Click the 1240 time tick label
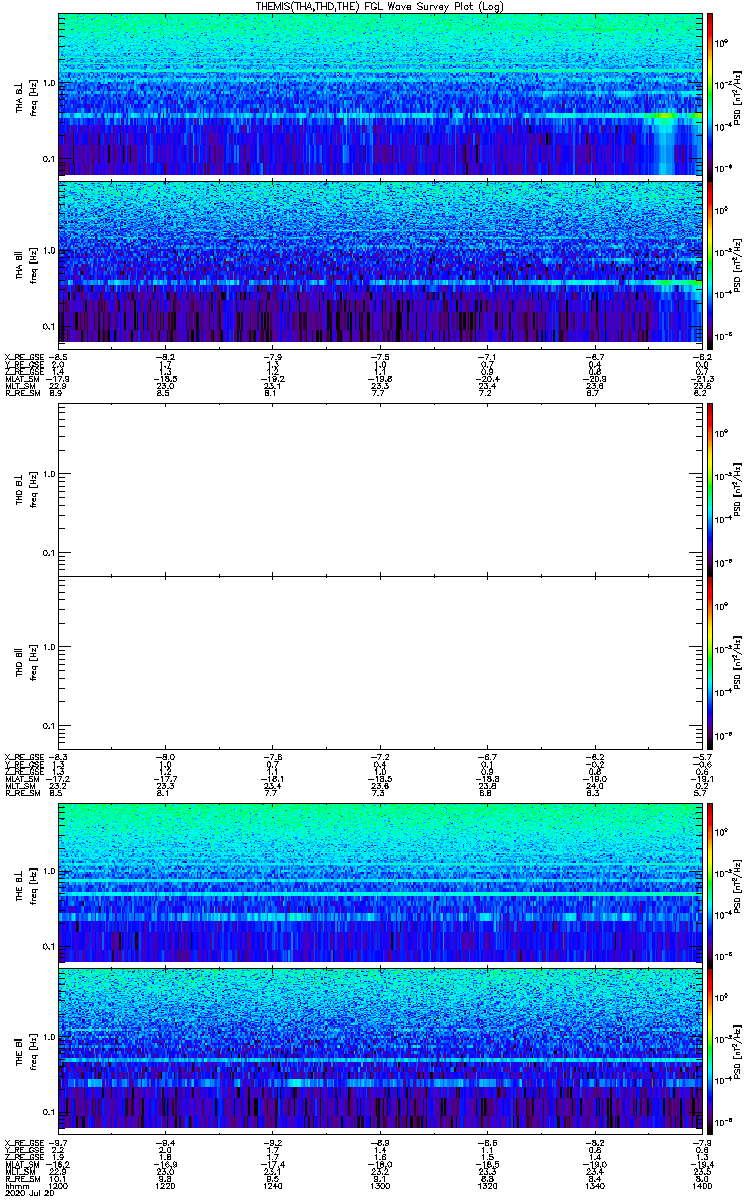 [x=274, y=1186]
